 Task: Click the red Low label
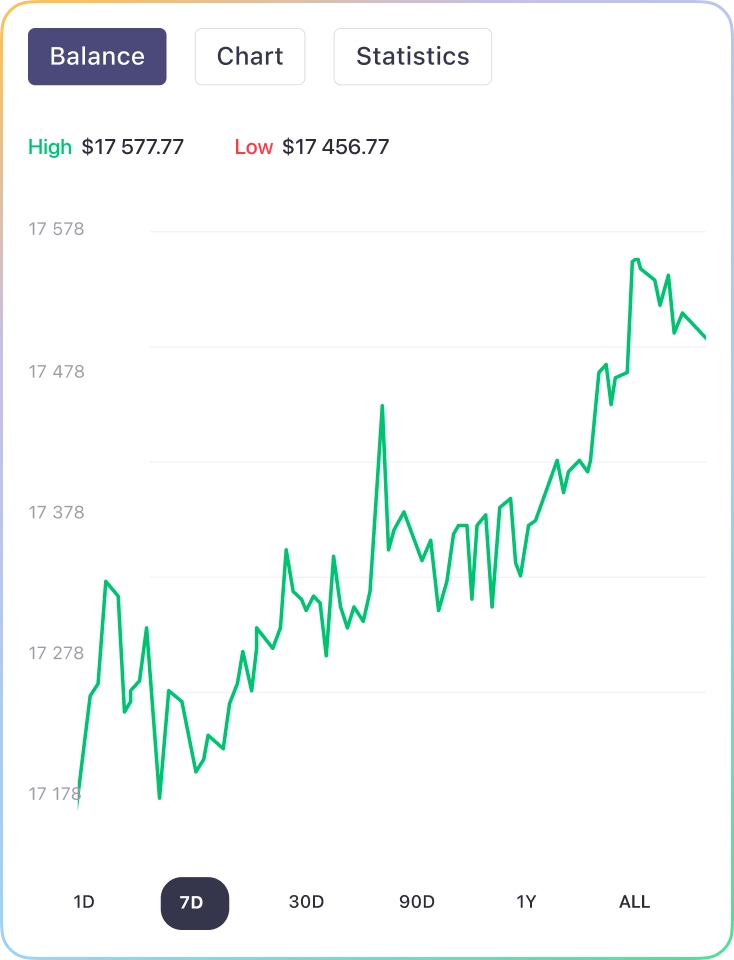tap(253, 147)
